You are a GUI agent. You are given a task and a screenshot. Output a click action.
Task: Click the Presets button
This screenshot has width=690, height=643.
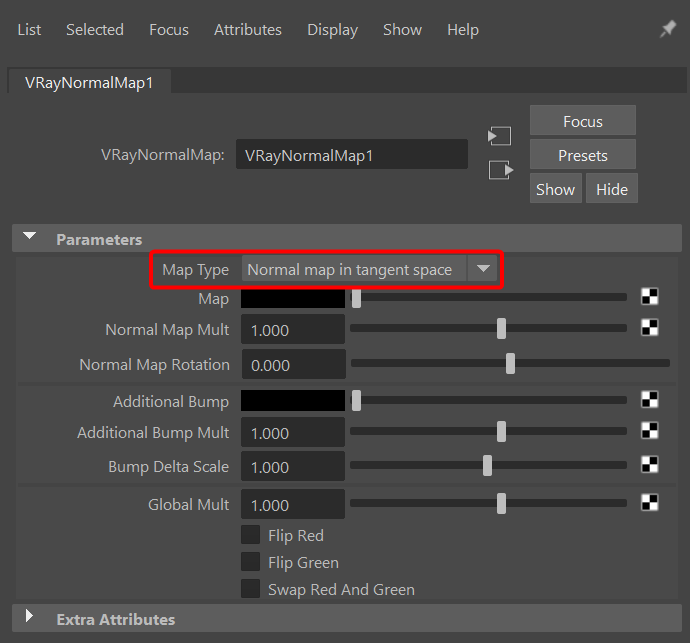[x=582, y=155]
